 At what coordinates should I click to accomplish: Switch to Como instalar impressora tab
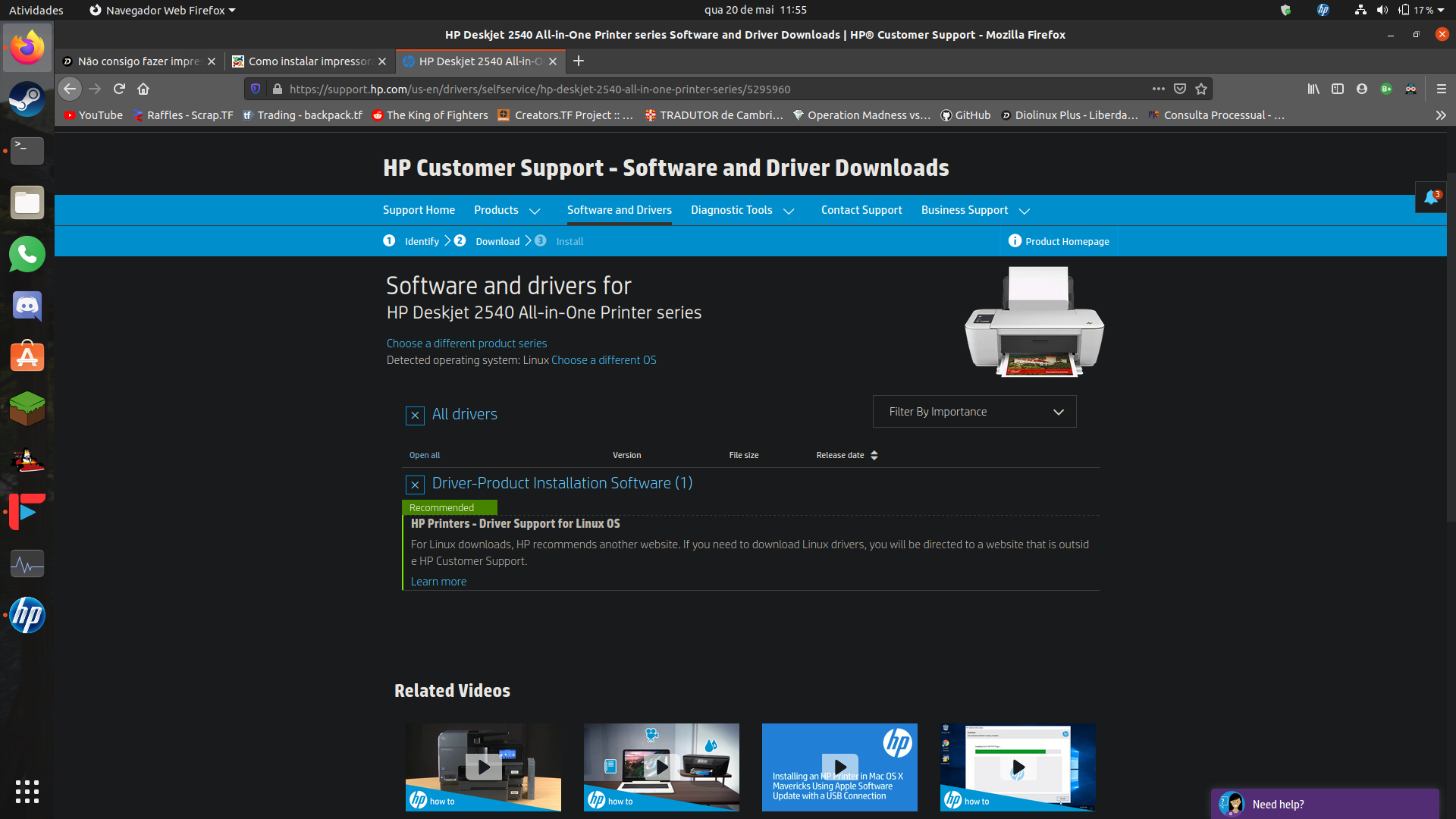pos(309,61)
